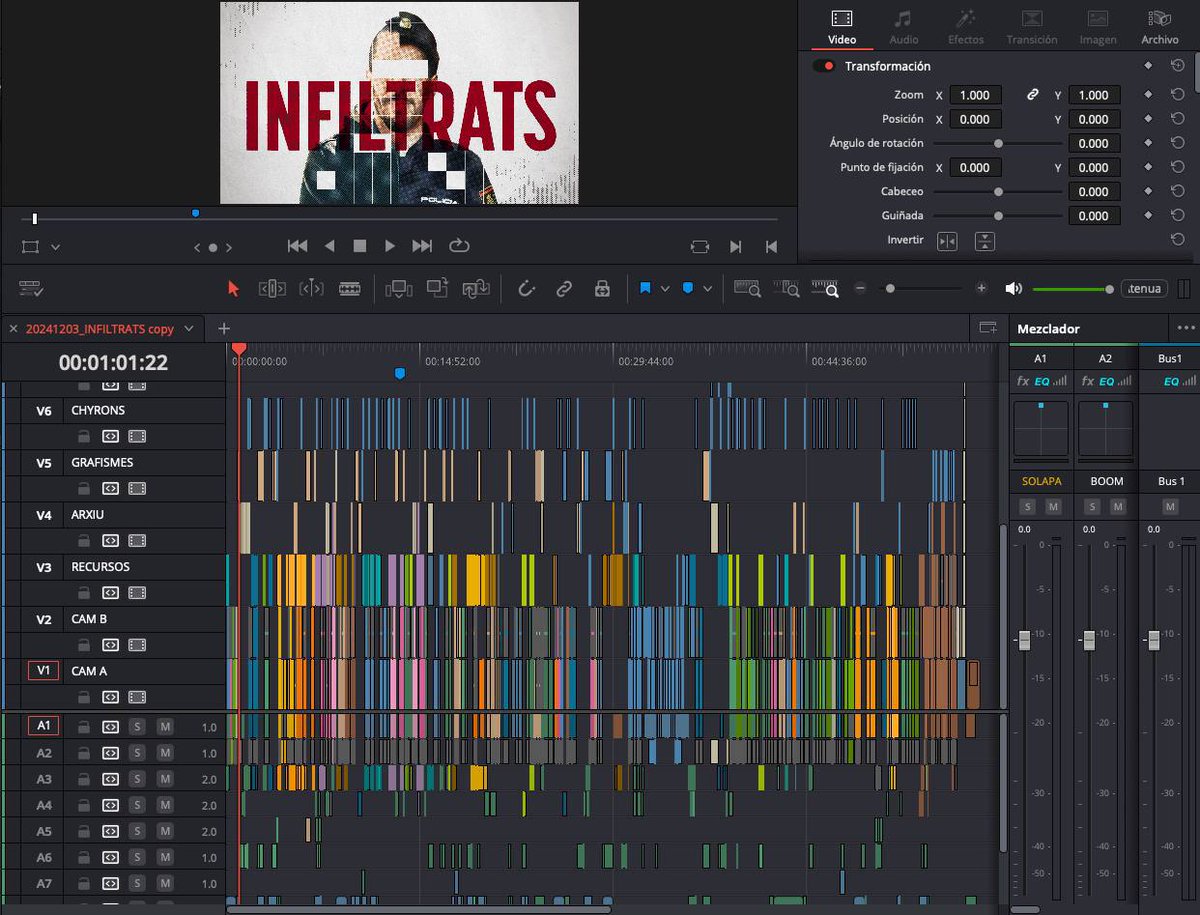The height and width of the screenshot is (915, 1200).
Task: Click the Flip vertical Invertir button
Action: pos(985,241)
